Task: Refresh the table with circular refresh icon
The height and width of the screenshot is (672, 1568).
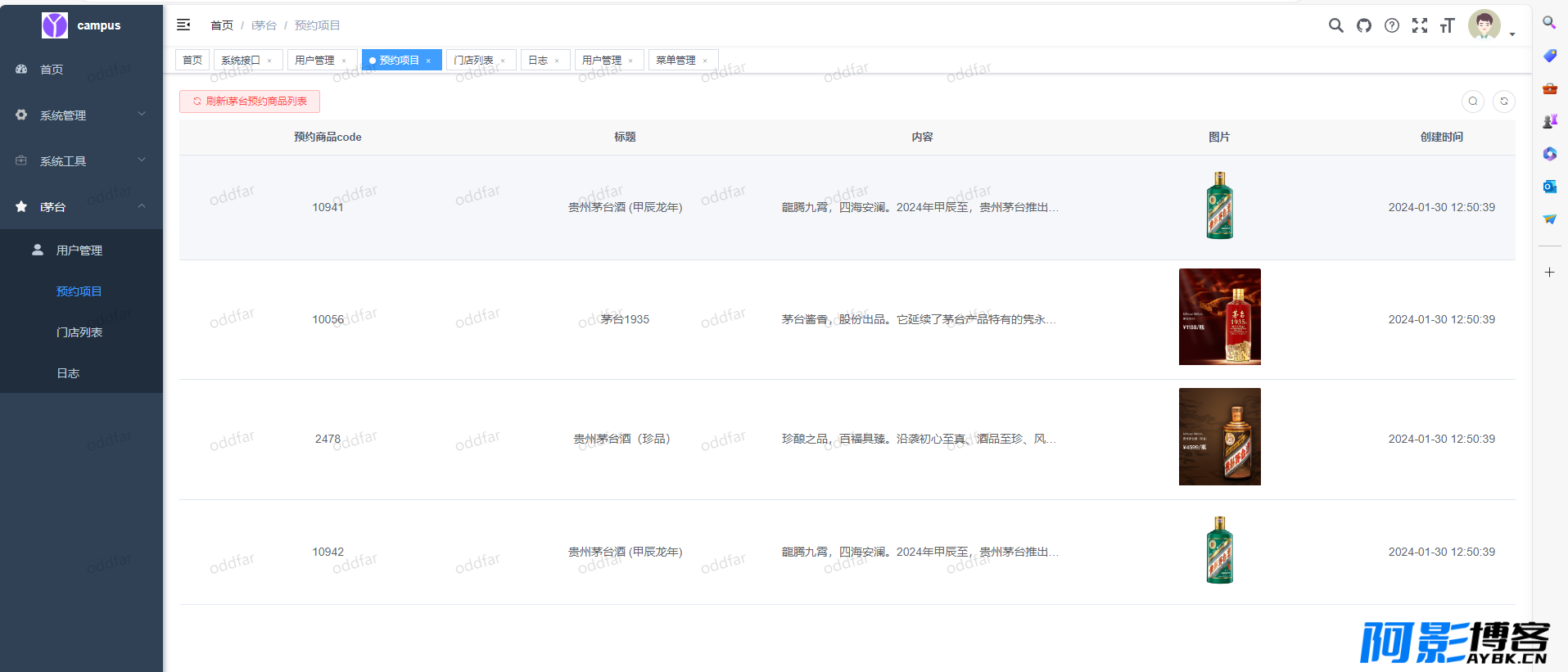Action: click(1503, 101)
